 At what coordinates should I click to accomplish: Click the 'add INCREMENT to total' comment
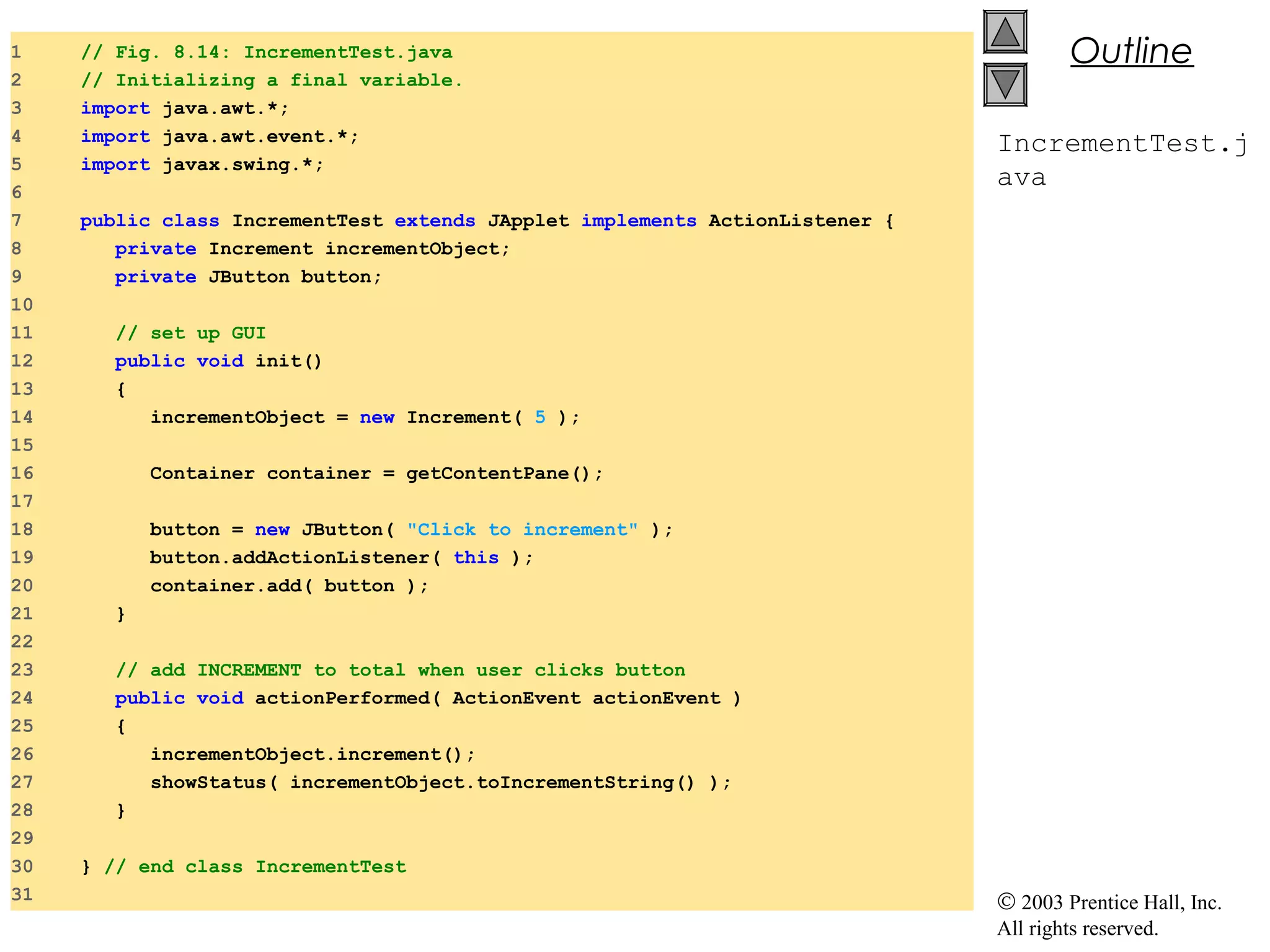pyautogui.click(x=401, y=670)
